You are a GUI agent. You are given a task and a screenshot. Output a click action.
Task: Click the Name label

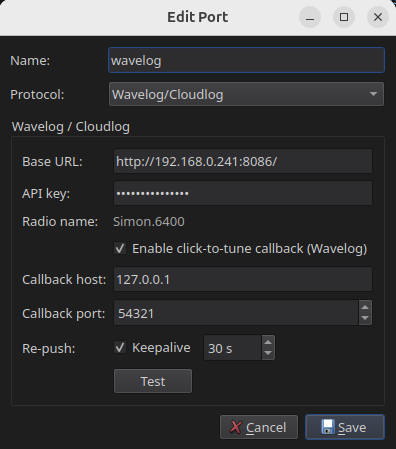(x=30, y=61)
